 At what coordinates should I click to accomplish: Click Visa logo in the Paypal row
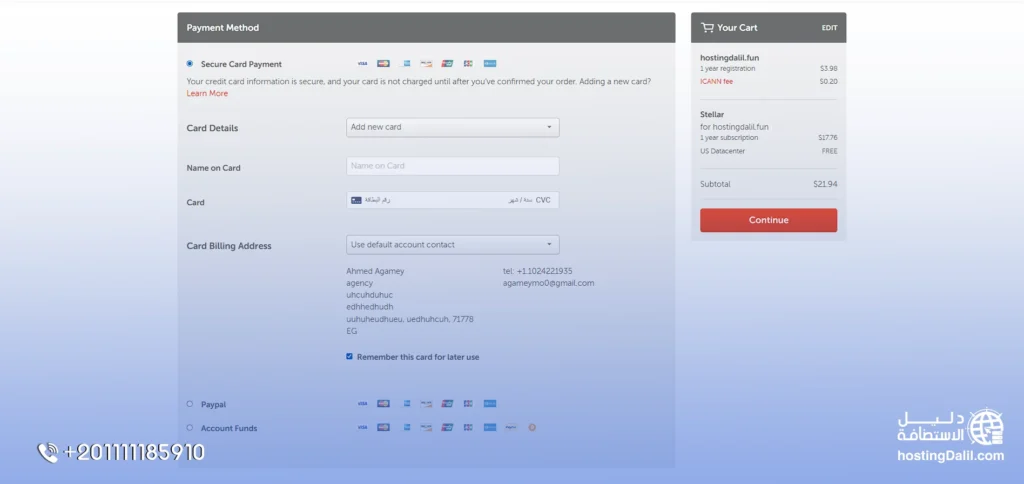click(x=362, y=404)
